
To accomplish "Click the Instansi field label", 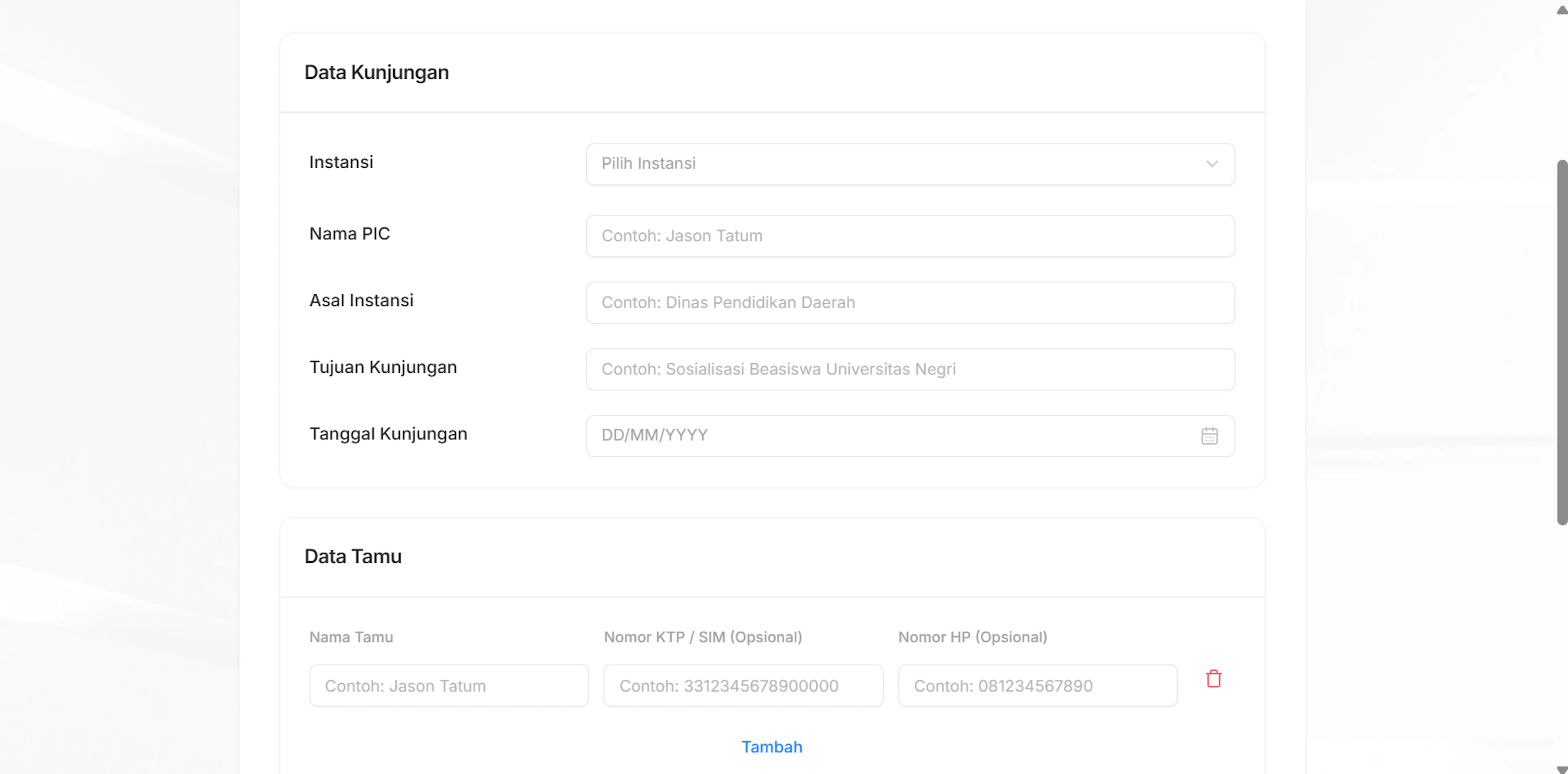I will [x=341, y=162].
